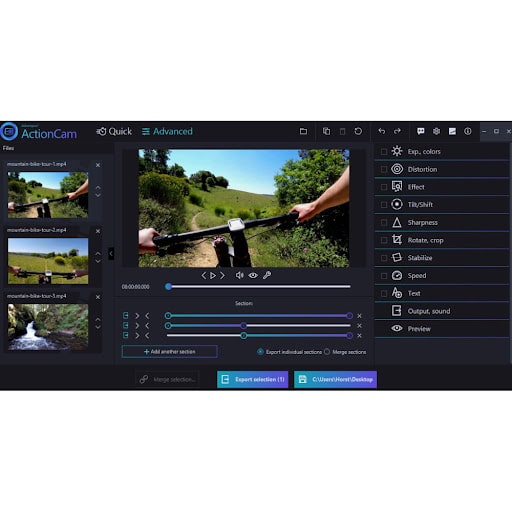Switch to the Quick tab

[114, 132]
